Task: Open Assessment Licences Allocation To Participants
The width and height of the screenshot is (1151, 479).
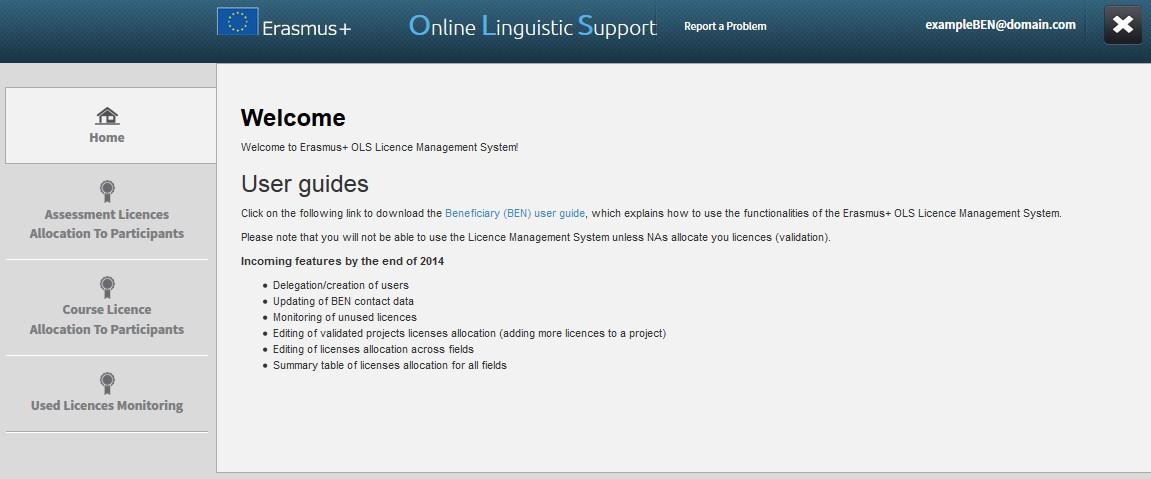Action: (107, 224)
